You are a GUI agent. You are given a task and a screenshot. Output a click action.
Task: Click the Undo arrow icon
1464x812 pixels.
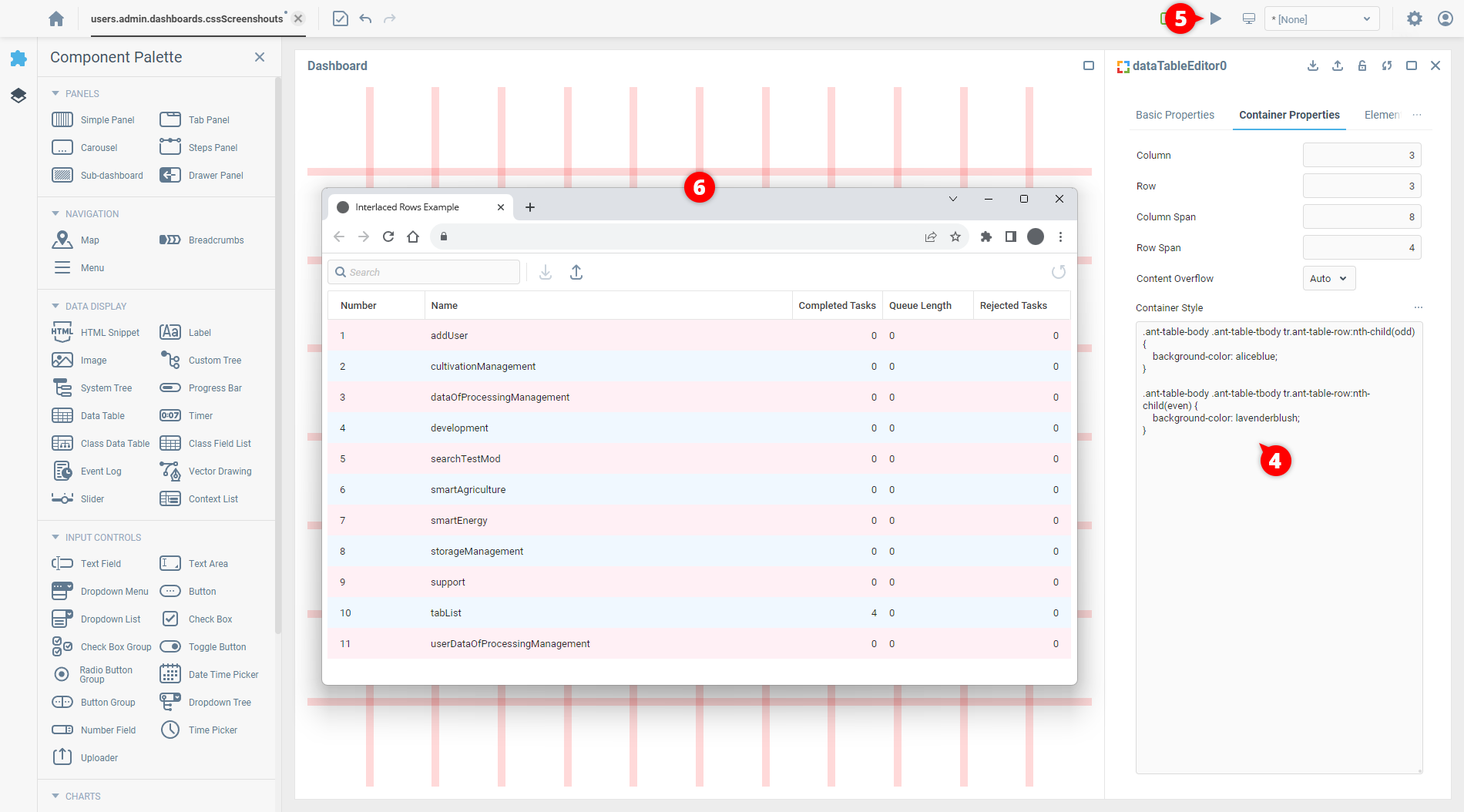(365, 18)
